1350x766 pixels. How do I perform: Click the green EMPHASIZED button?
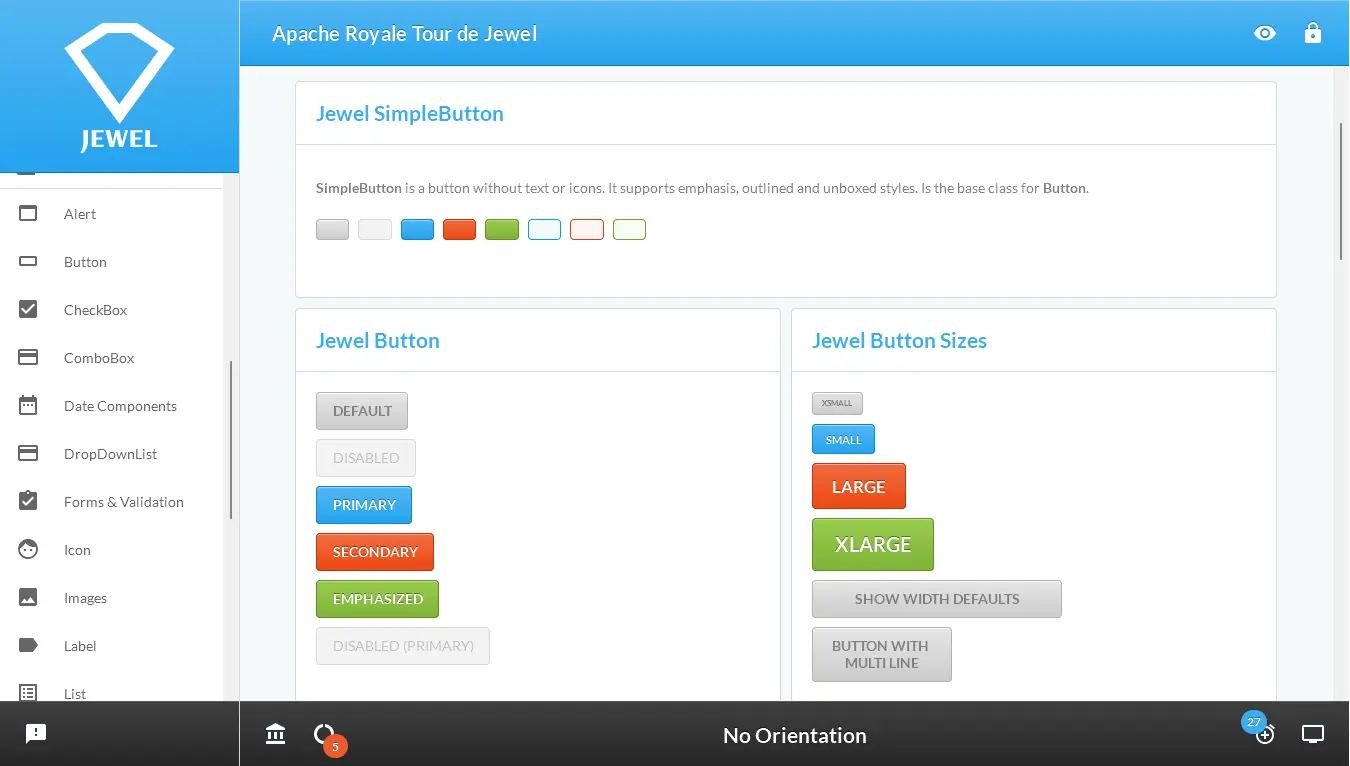378,599
